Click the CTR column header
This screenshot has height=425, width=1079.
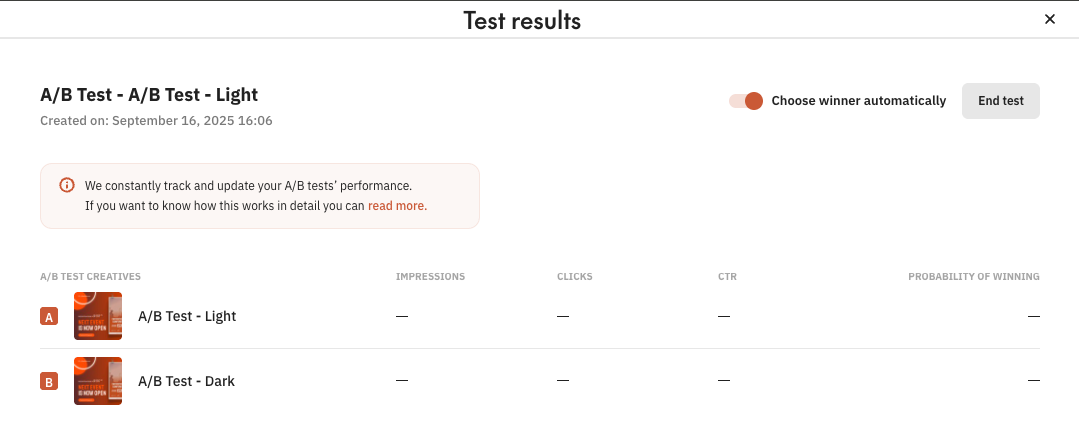point(727,276)
